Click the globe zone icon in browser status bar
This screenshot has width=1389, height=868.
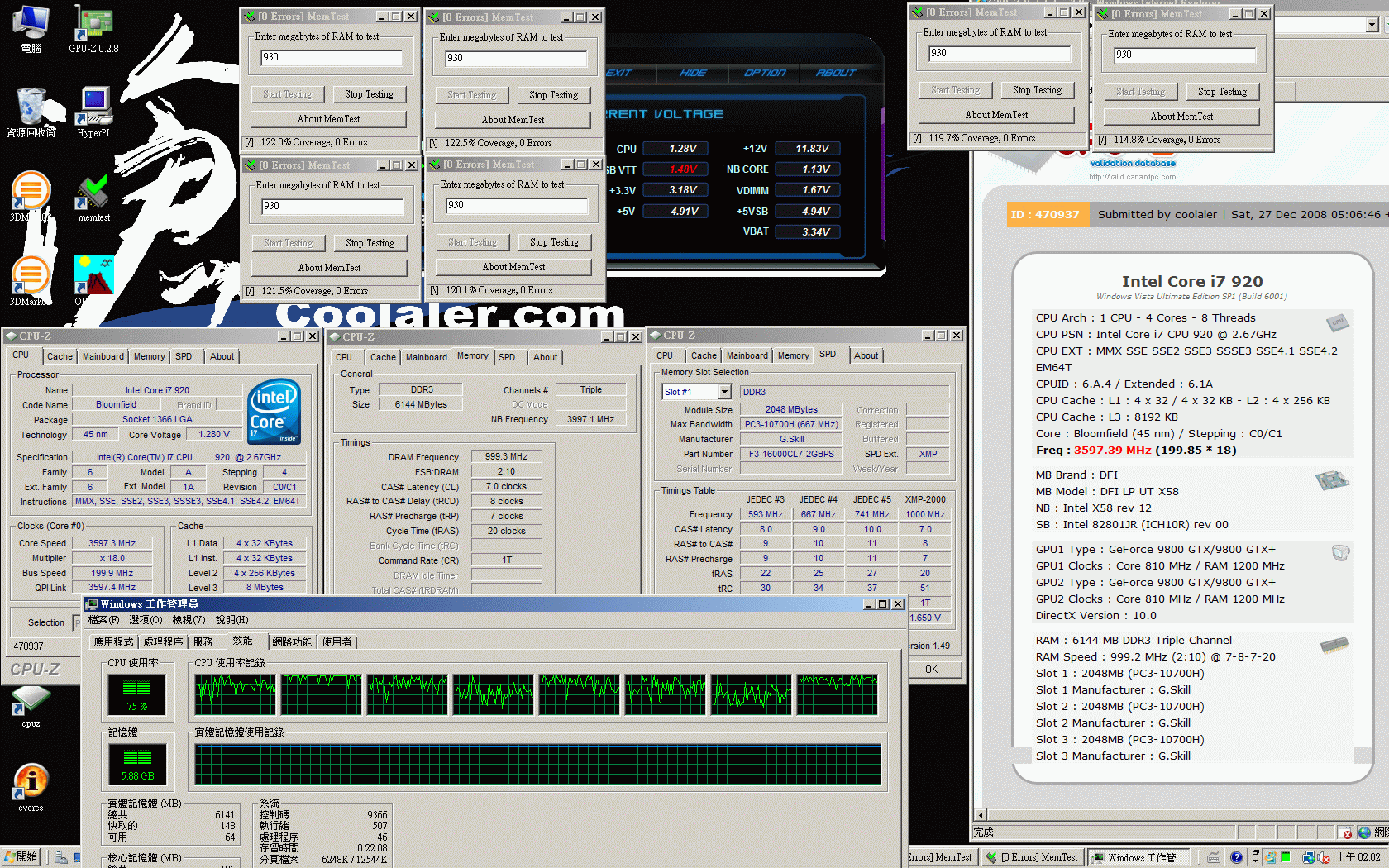[x=1364, y=832]
